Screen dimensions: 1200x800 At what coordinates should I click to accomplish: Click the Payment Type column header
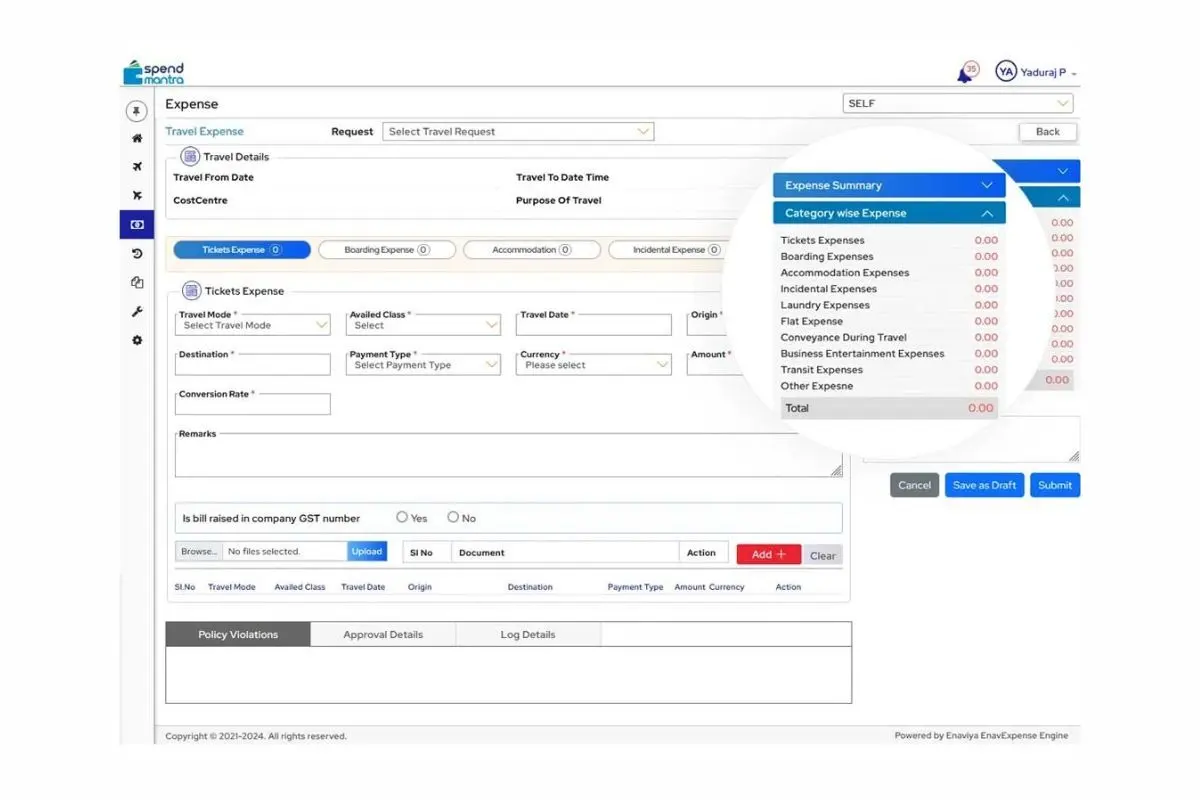[x=635, y=587]
